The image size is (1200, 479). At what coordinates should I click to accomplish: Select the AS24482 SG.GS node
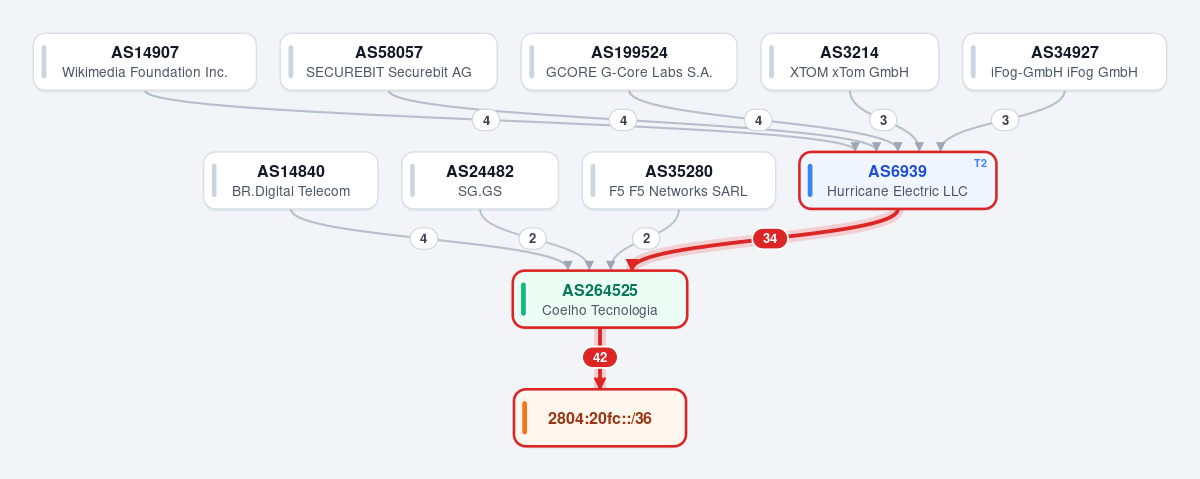pos(480,181)
